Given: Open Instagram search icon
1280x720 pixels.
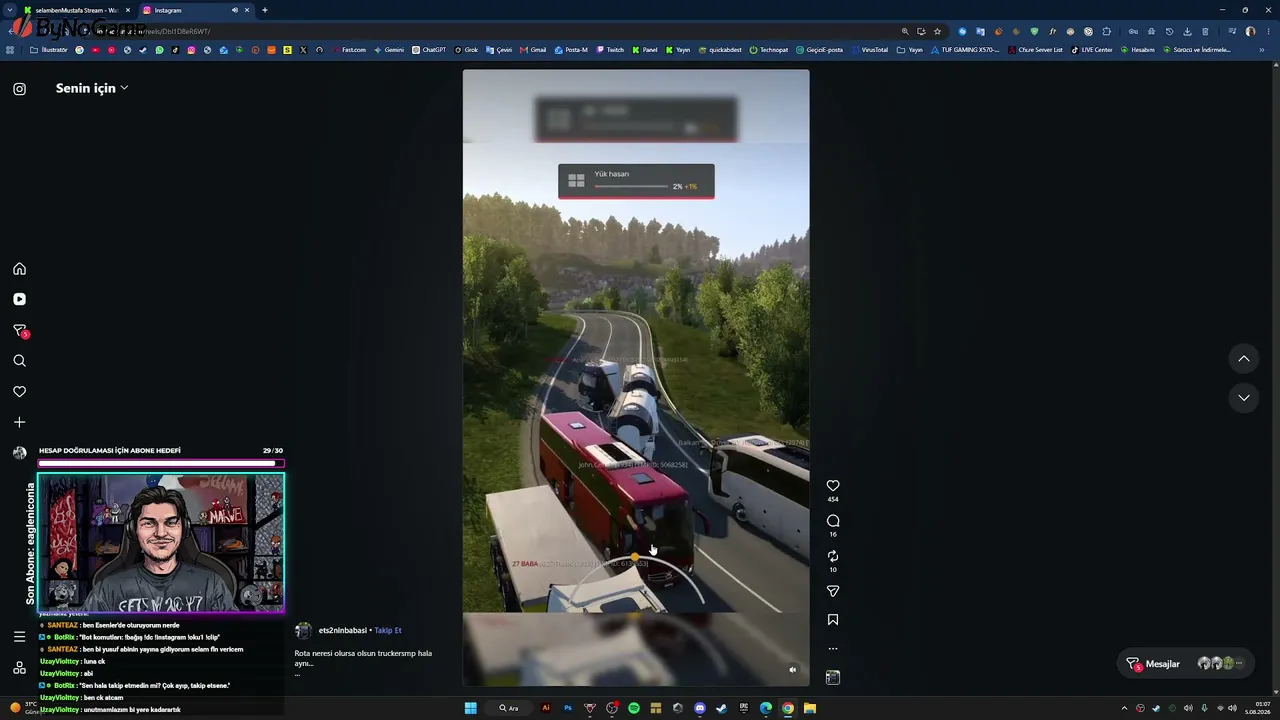Looking at the screenshot, I should [x=19, y=361].
